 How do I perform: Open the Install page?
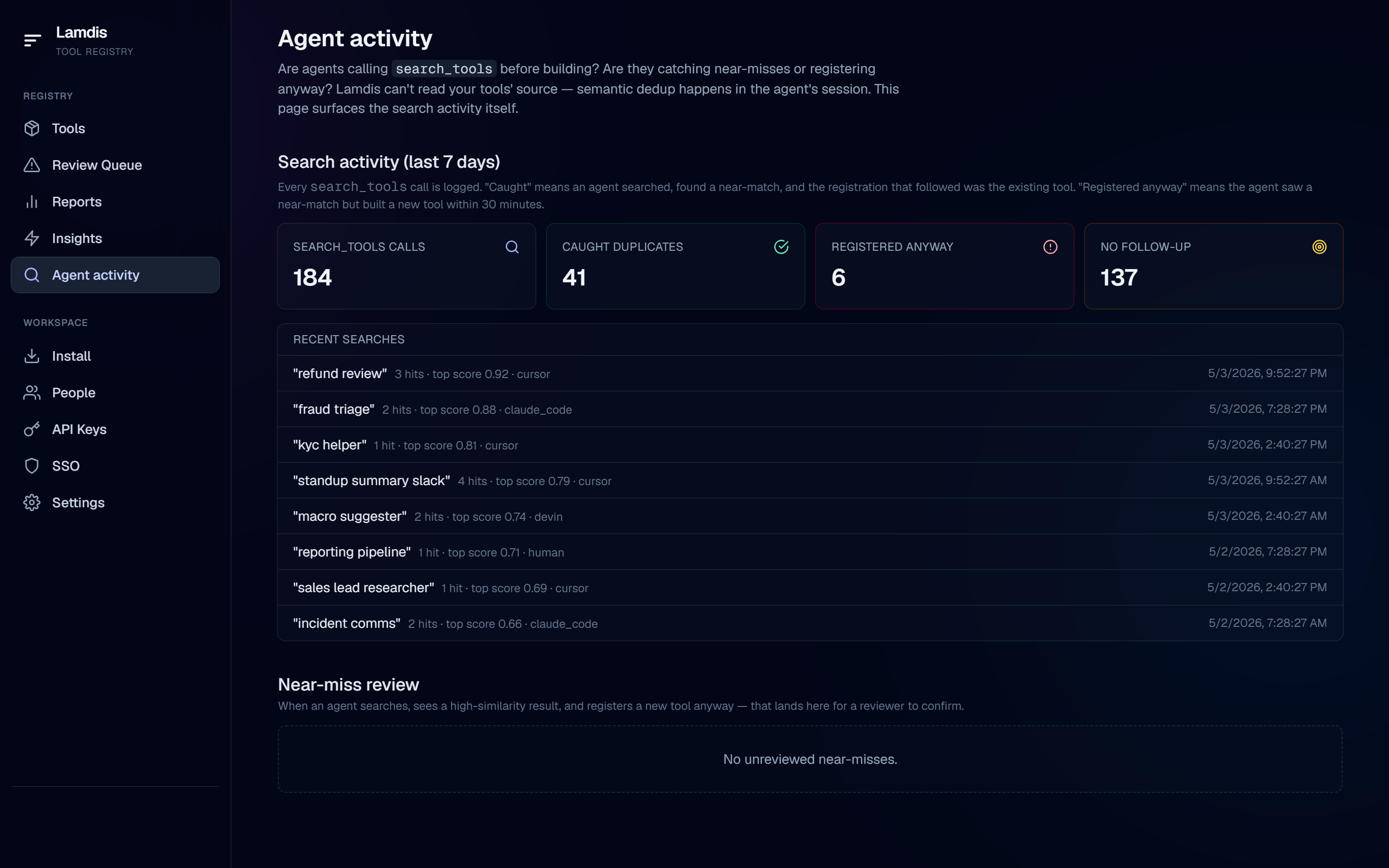coord(115,356)
